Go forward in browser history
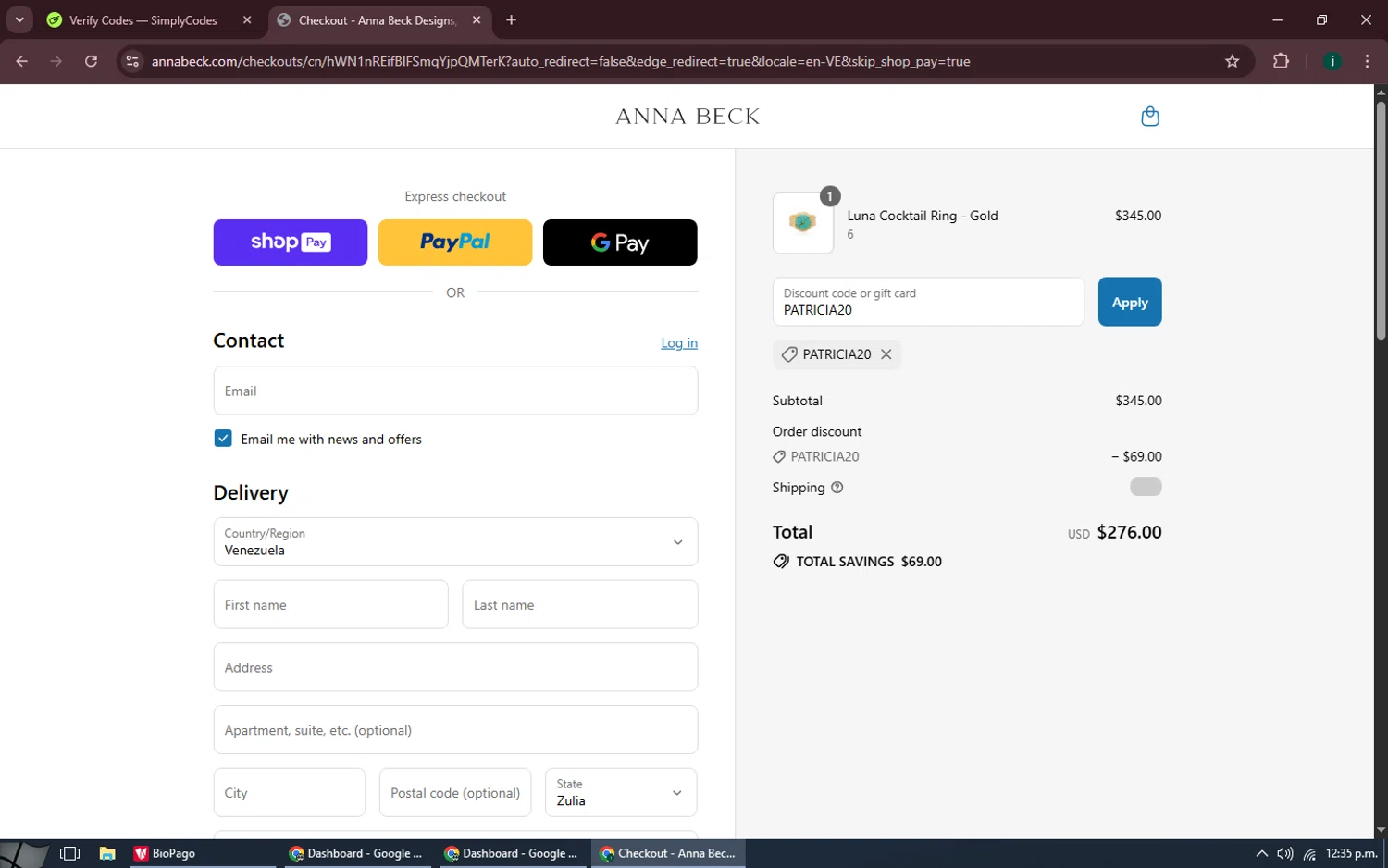 56,61
